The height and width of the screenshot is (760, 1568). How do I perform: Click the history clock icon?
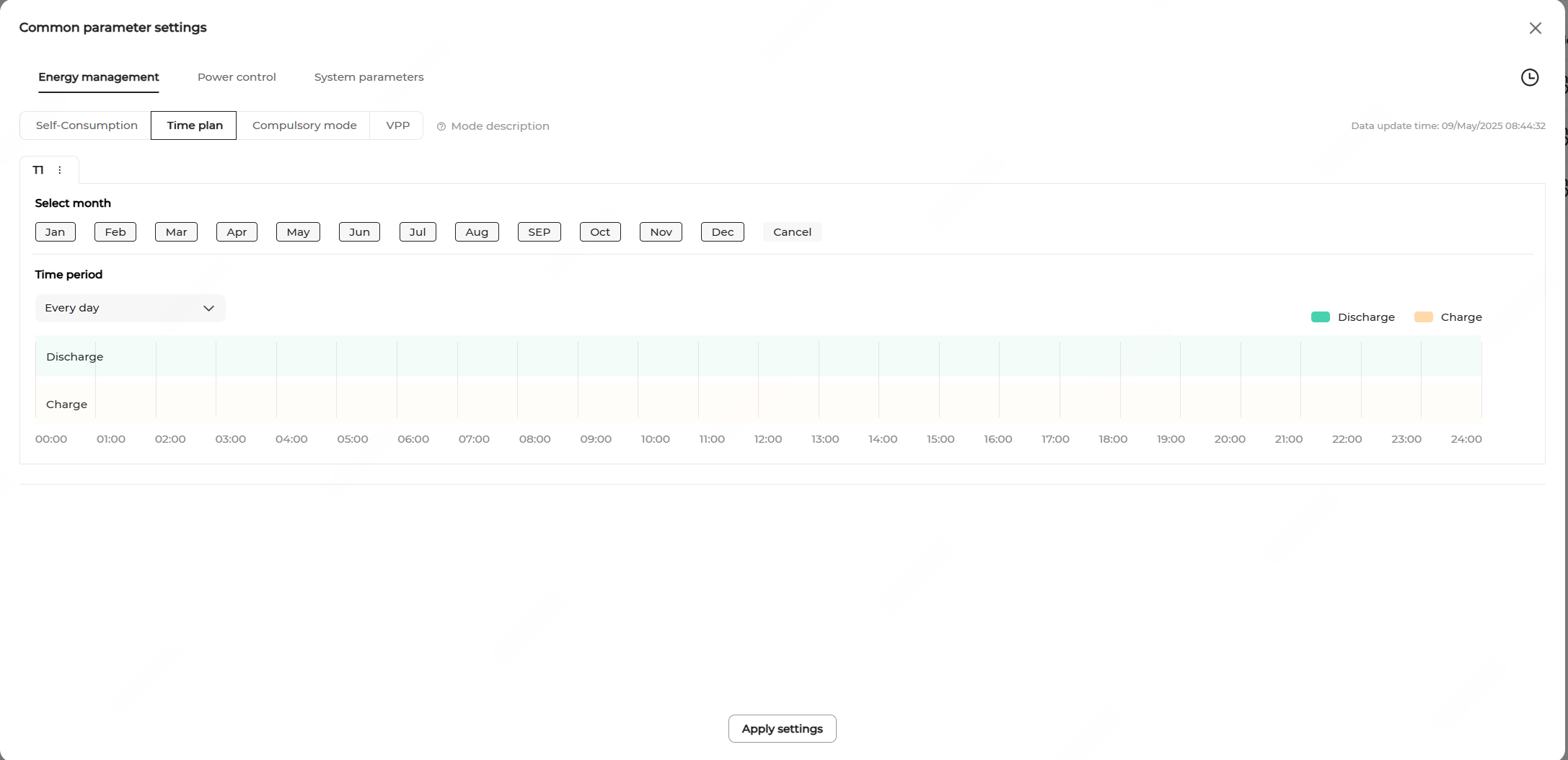click(1529, 77)
